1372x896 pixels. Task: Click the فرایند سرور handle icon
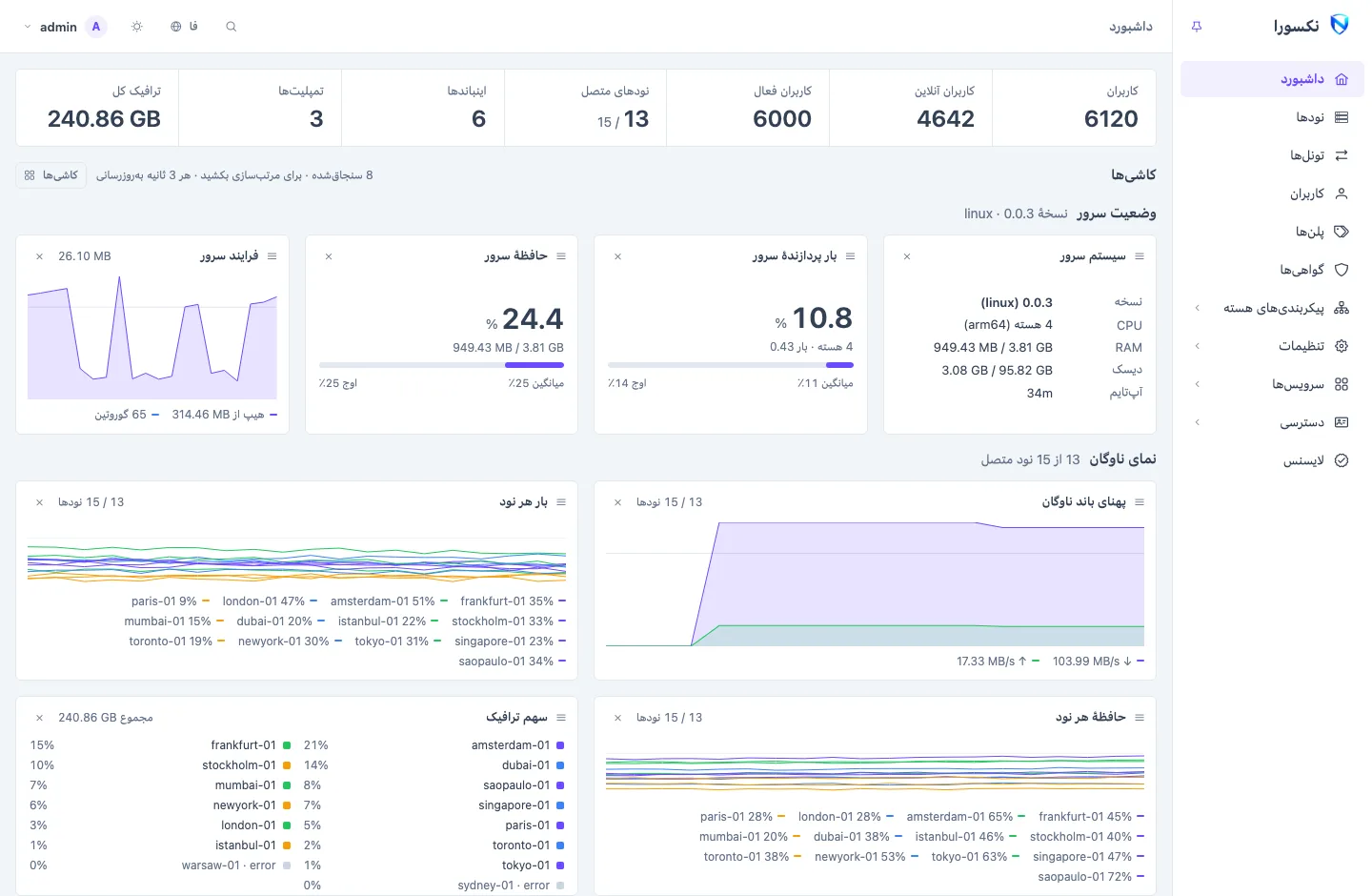point(272,256)
